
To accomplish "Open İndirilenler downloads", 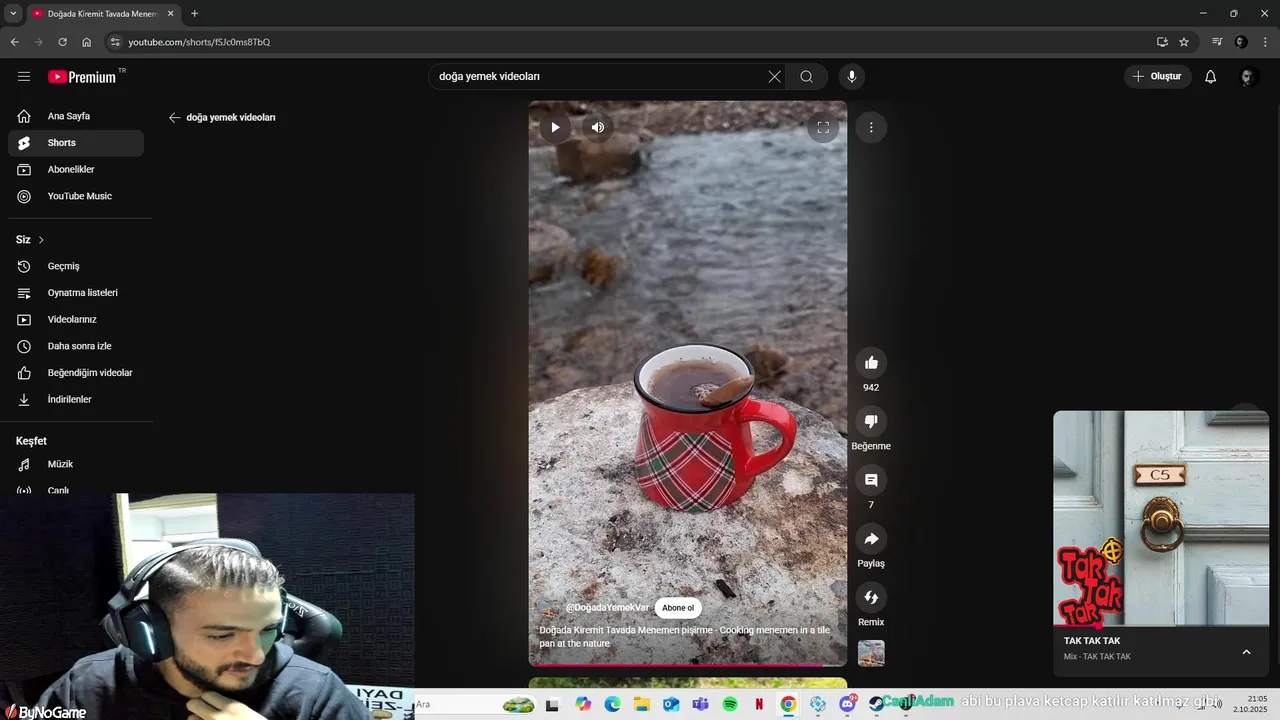I will pyautogui.click(x=76, y=399).
